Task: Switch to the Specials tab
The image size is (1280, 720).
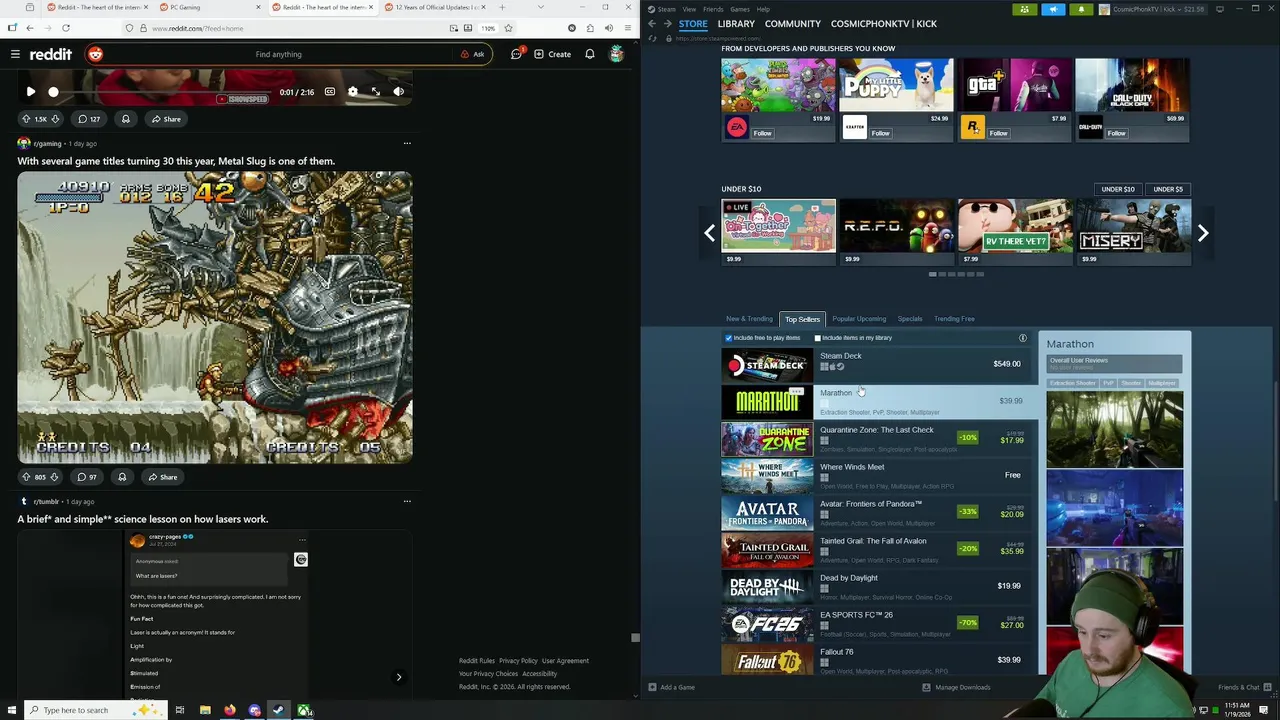Action: (x=910, y=319)
